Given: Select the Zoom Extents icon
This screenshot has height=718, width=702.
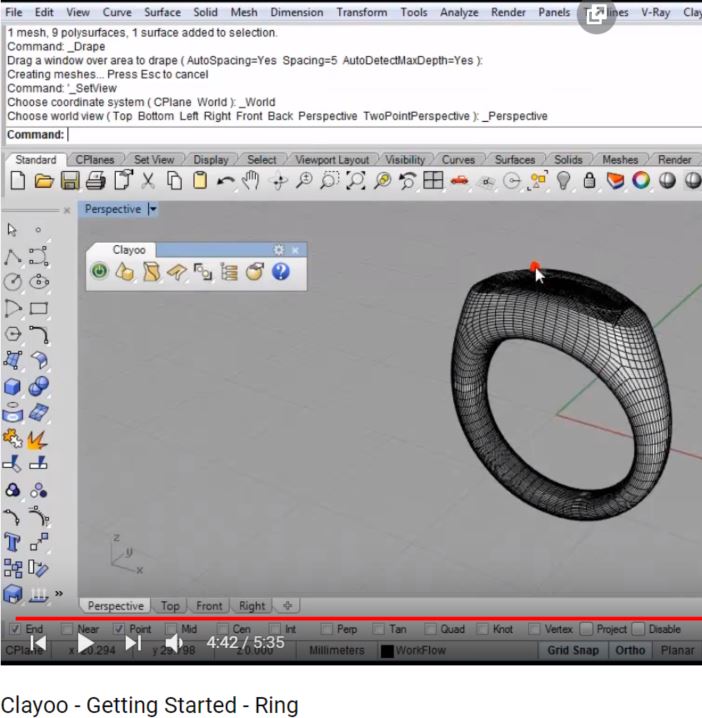Looking at the screenshot, I should tap(355, 180).
